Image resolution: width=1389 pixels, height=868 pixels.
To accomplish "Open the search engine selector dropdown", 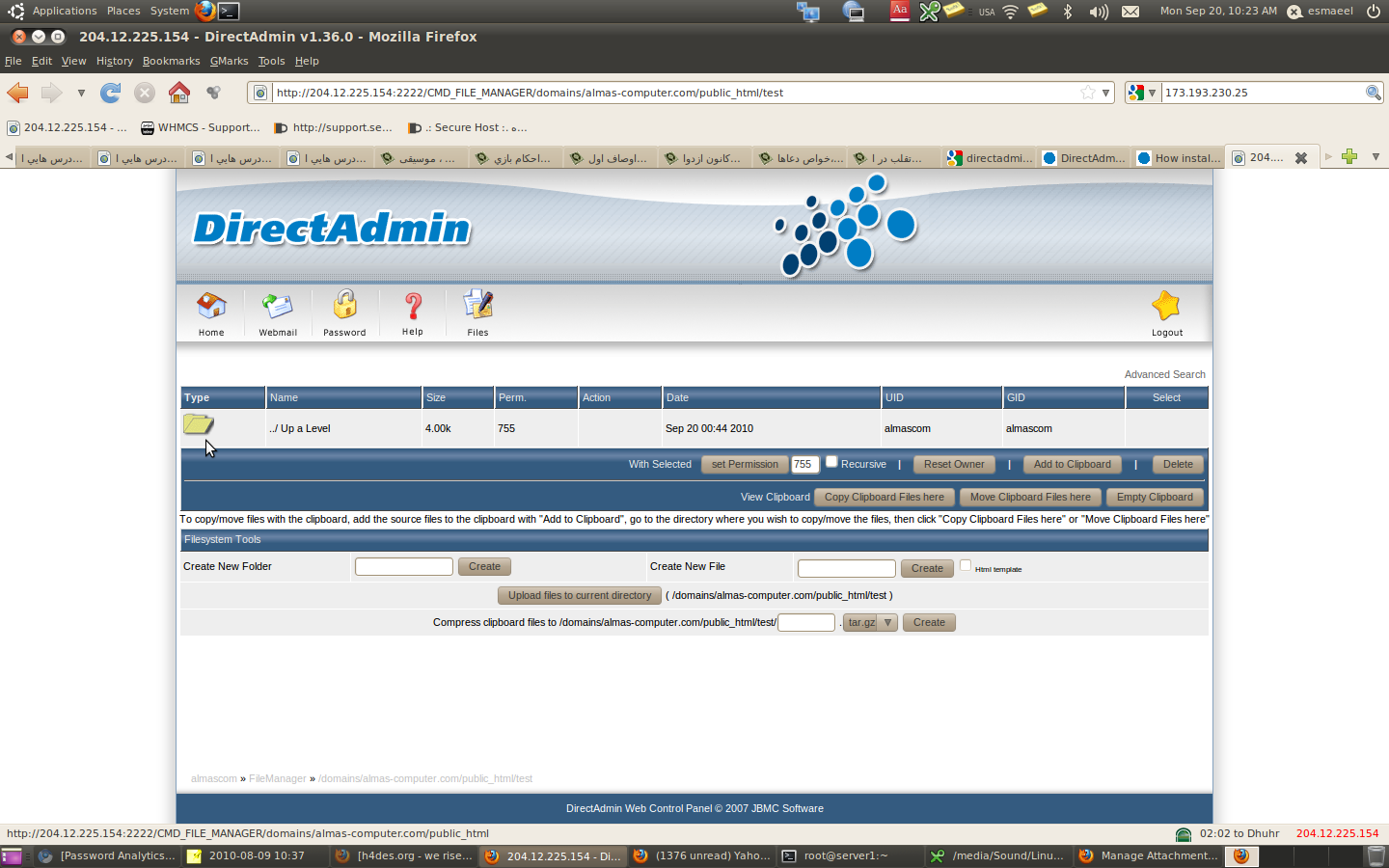I will pos(1152,93).
